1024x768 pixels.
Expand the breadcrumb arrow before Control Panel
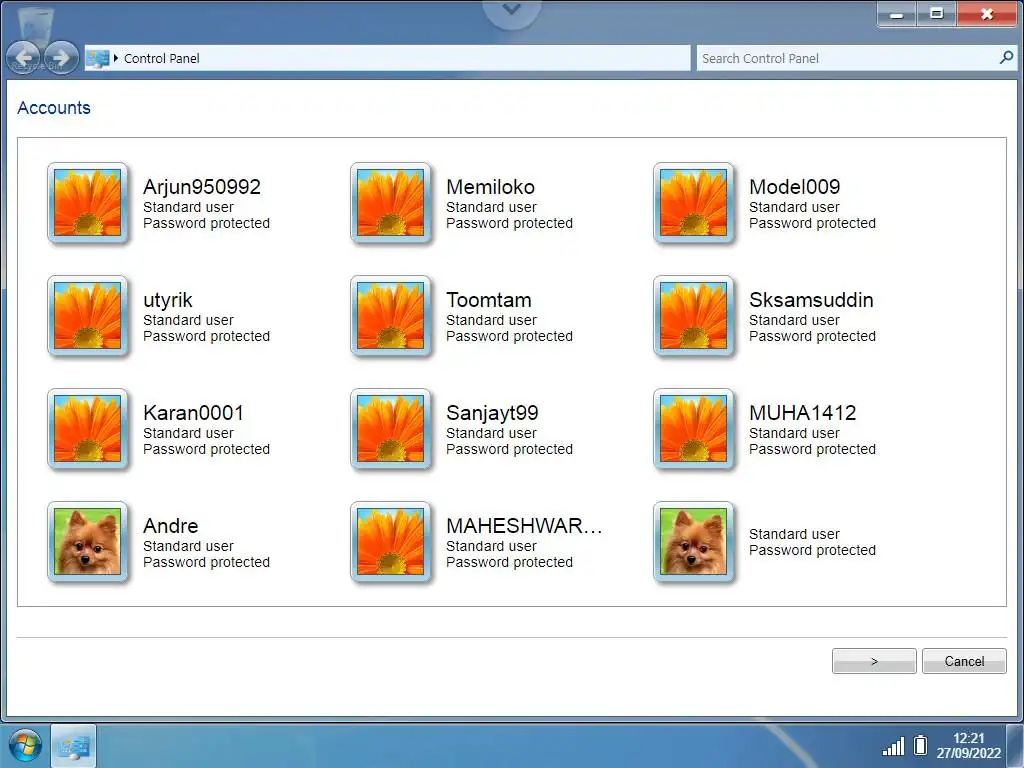[116, 58]
